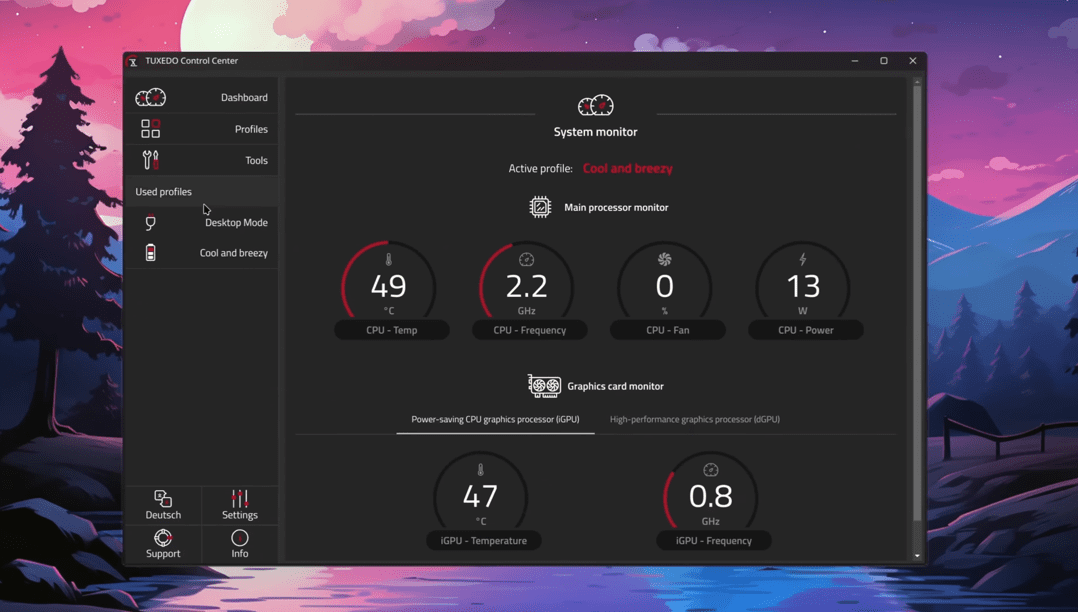Click the iGPU - Frequency gauge
The height and width of the screenshot is (612, 1078).
point(711,494)
